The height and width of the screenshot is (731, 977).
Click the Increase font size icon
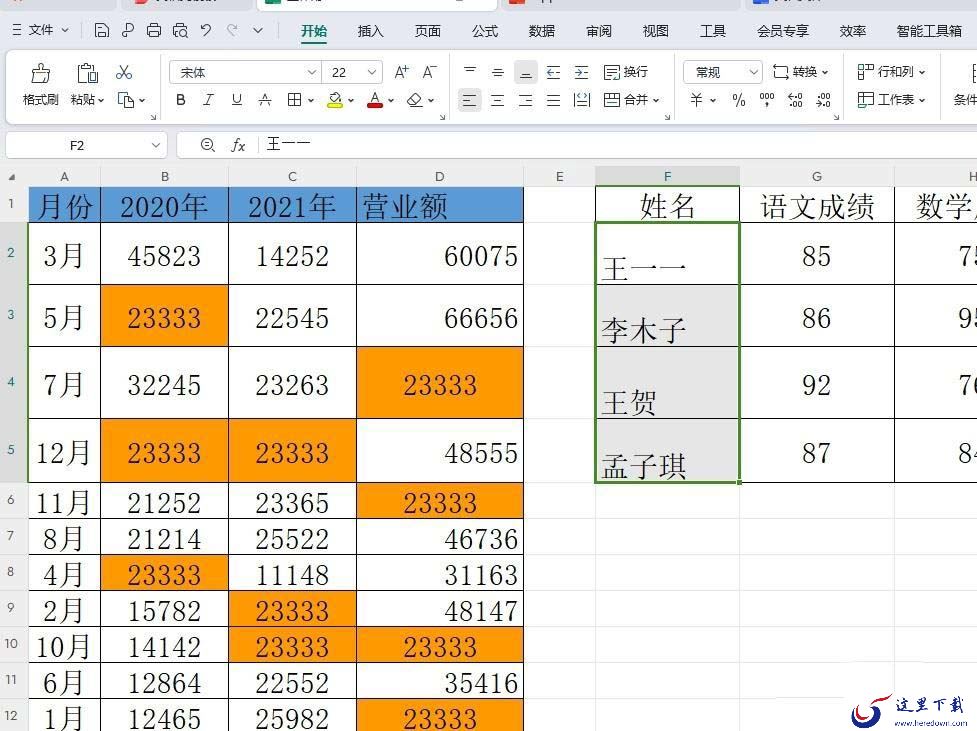(401, 72)
